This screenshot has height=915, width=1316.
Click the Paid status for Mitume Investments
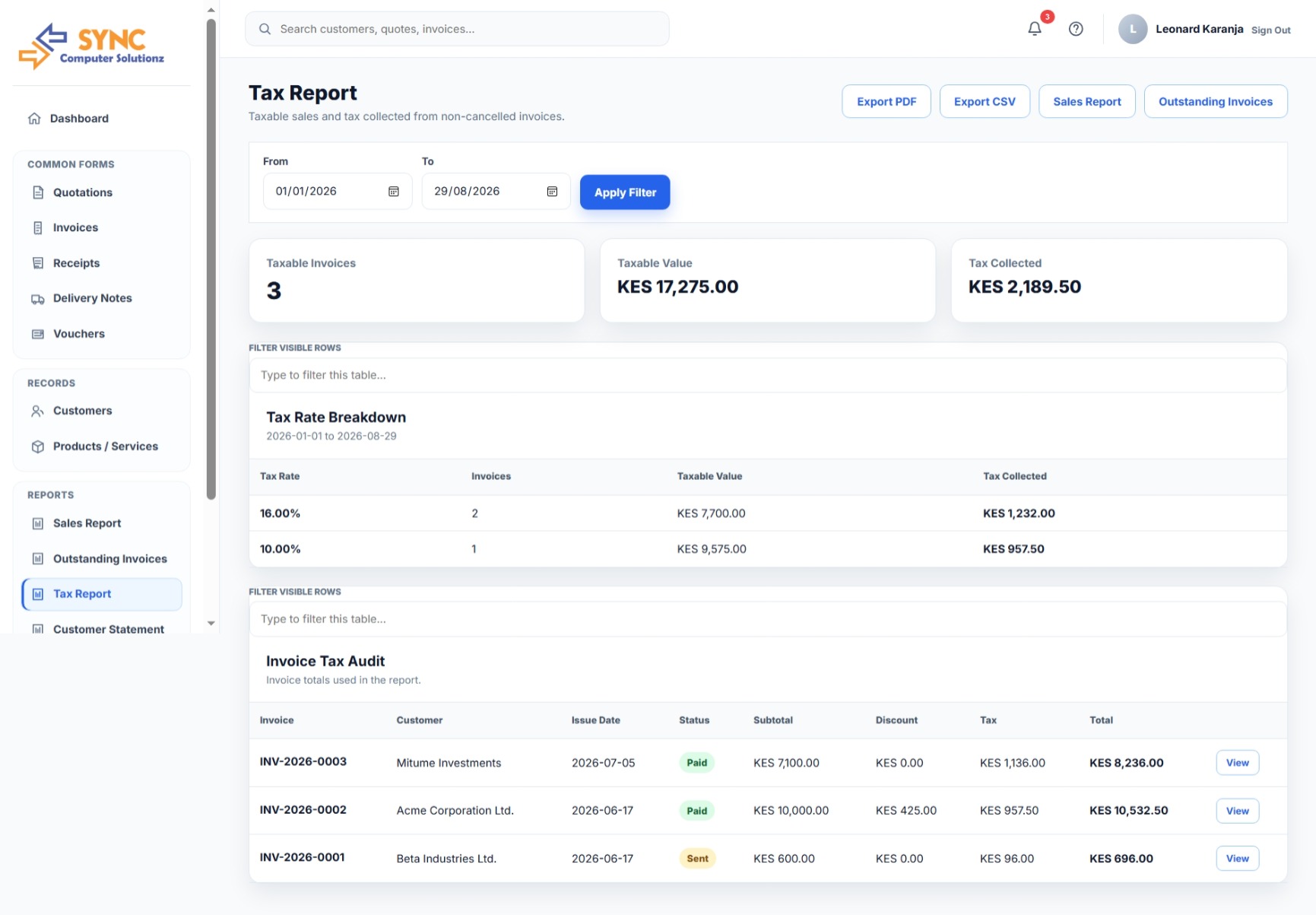pos(696,763)
